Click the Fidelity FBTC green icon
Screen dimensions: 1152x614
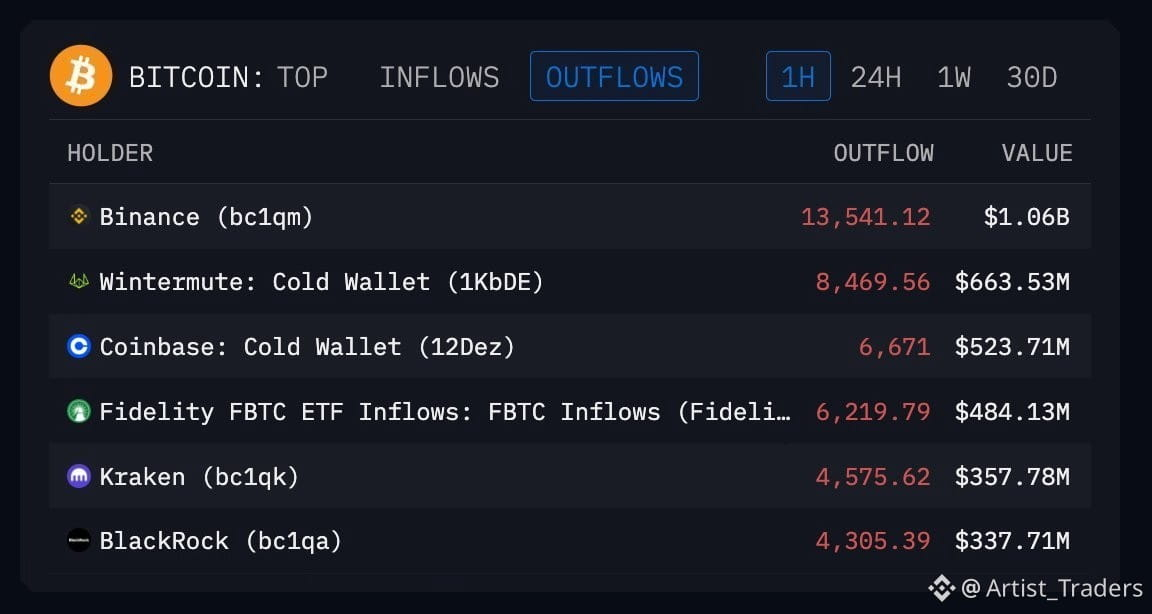[79, 411]
